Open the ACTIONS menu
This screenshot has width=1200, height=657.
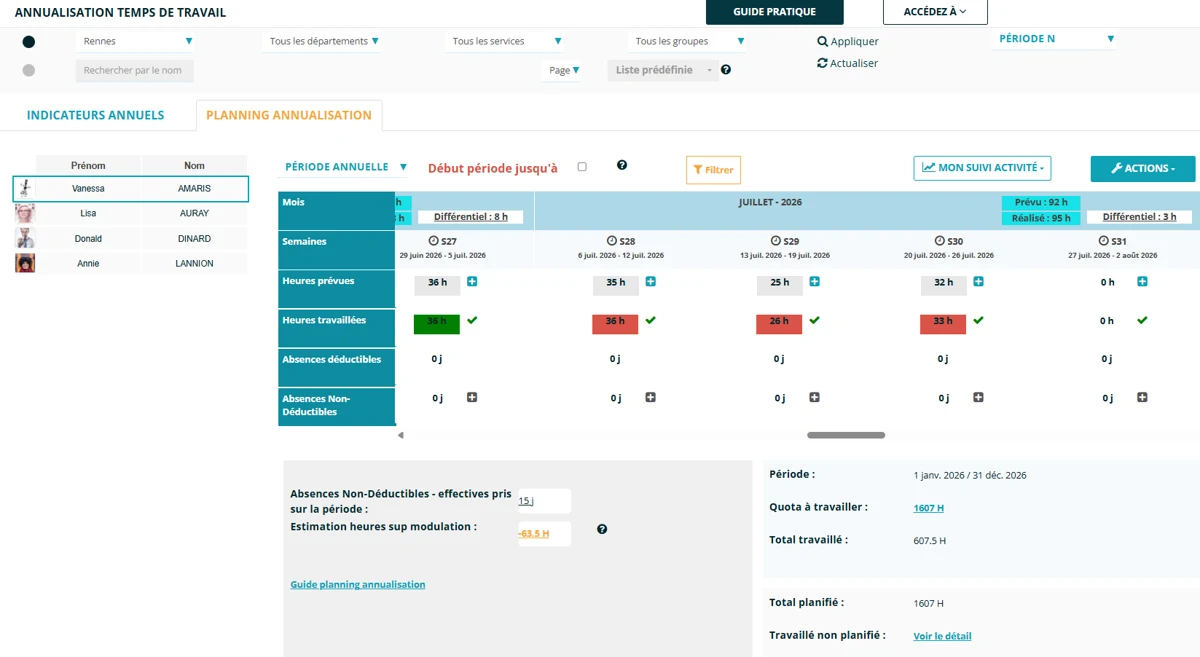[1142, 168]
